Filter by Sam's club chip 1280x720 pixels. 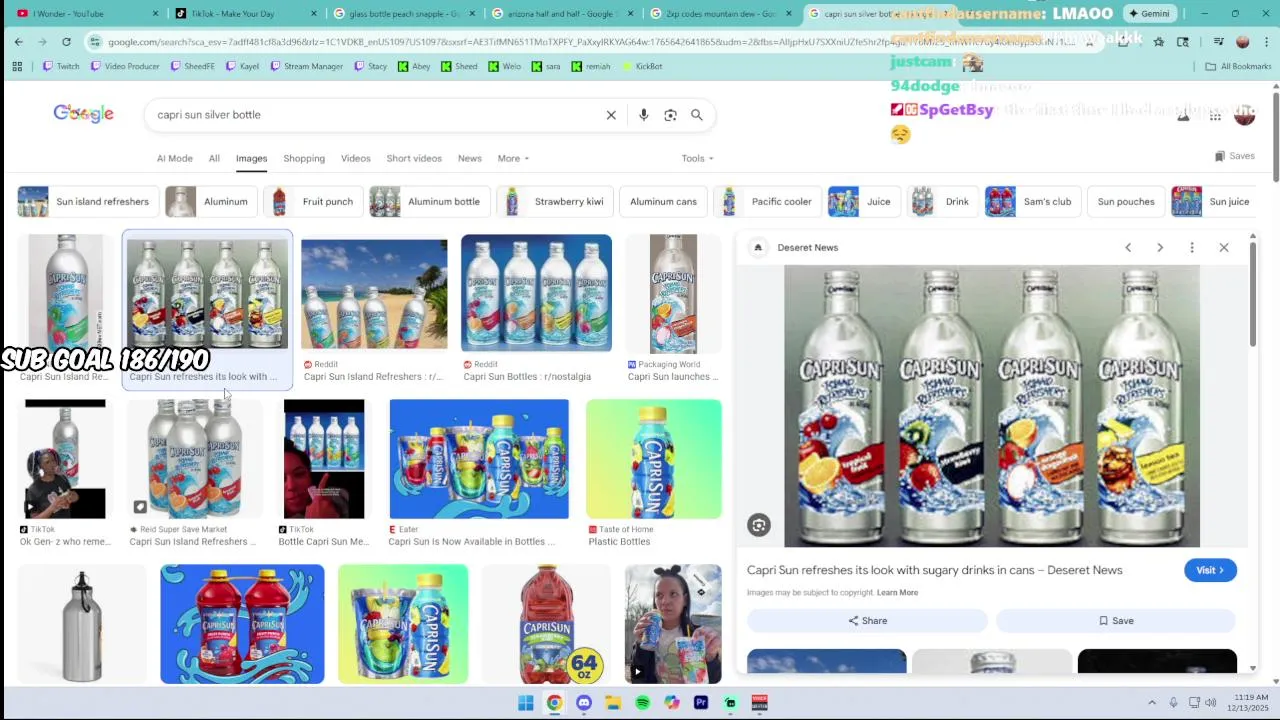point(1032,202)
